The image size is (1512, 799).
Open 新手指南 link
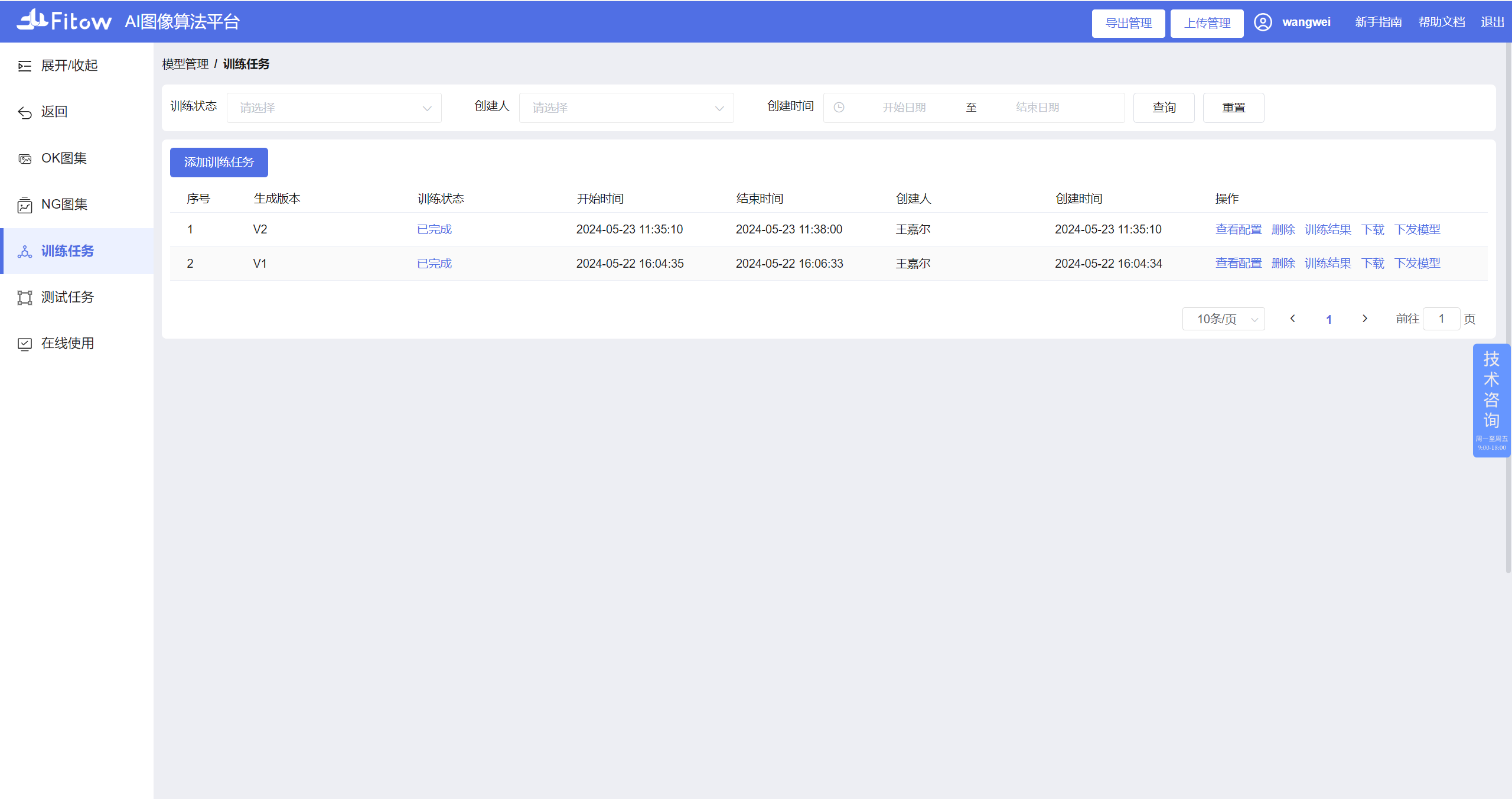point(1379,22)
